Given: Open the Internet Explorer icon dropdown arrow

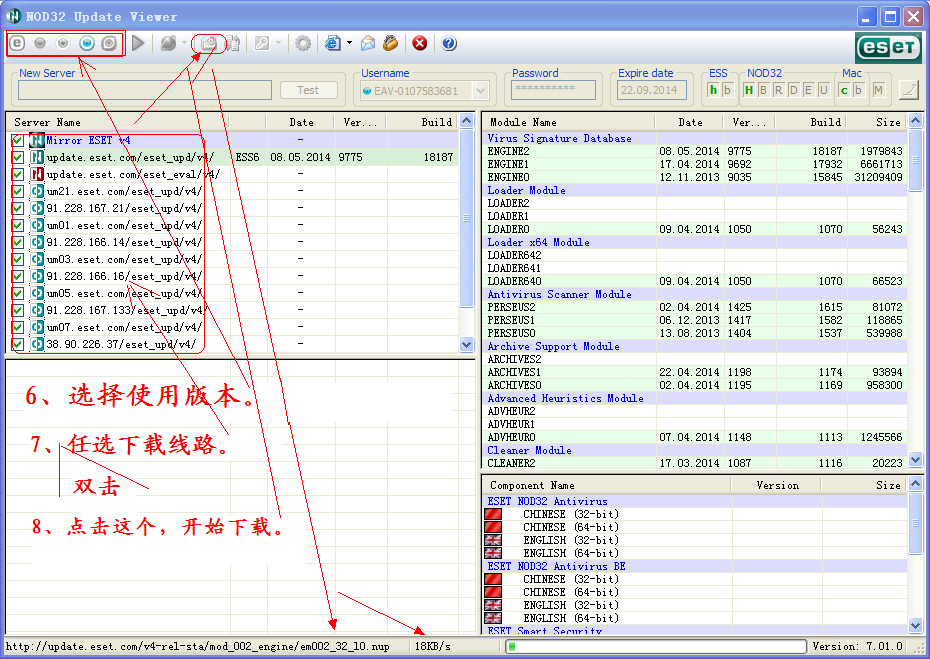Looking at the screenshot, I should [x=349, y=43].
